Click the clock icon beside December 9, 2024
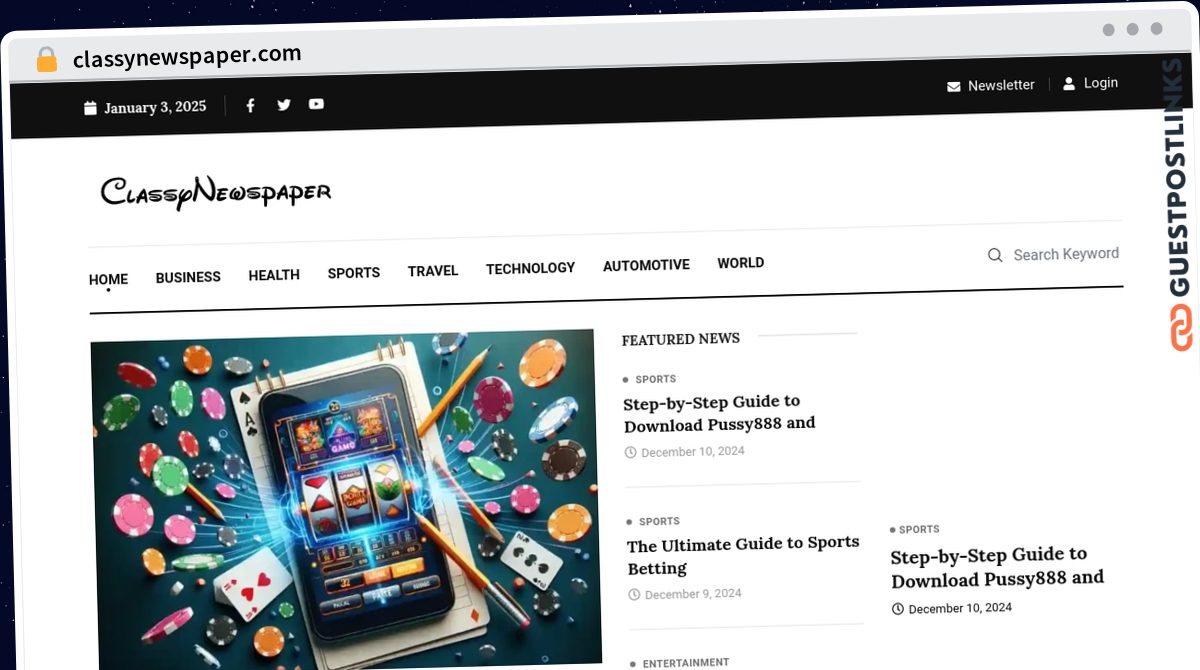Viewport: 1200px width, 670px height. (x=633, y=595)
